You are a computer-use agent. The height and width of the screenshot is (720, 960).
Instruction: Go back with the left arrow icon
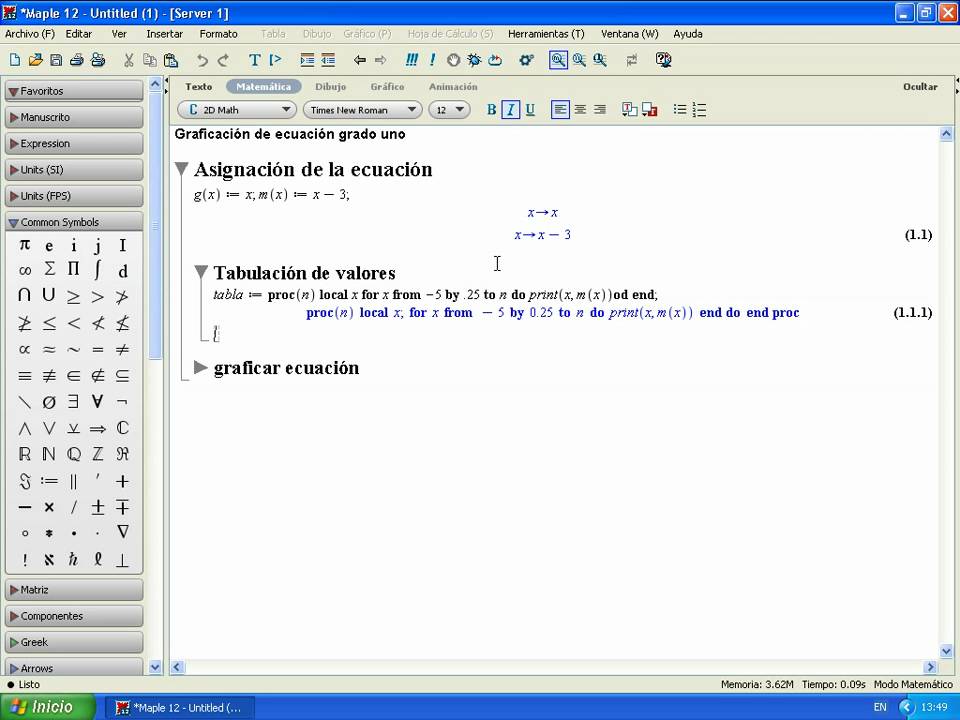(x=360, y=59)
